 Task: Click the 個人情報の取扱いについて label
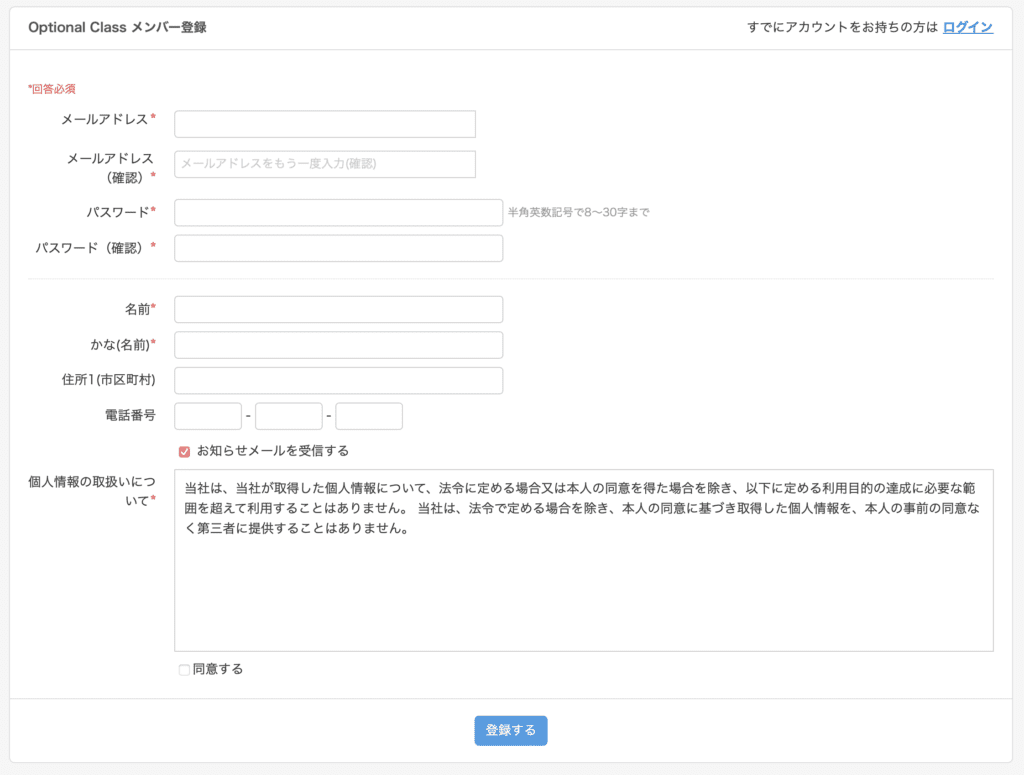(x=91, y=490)
